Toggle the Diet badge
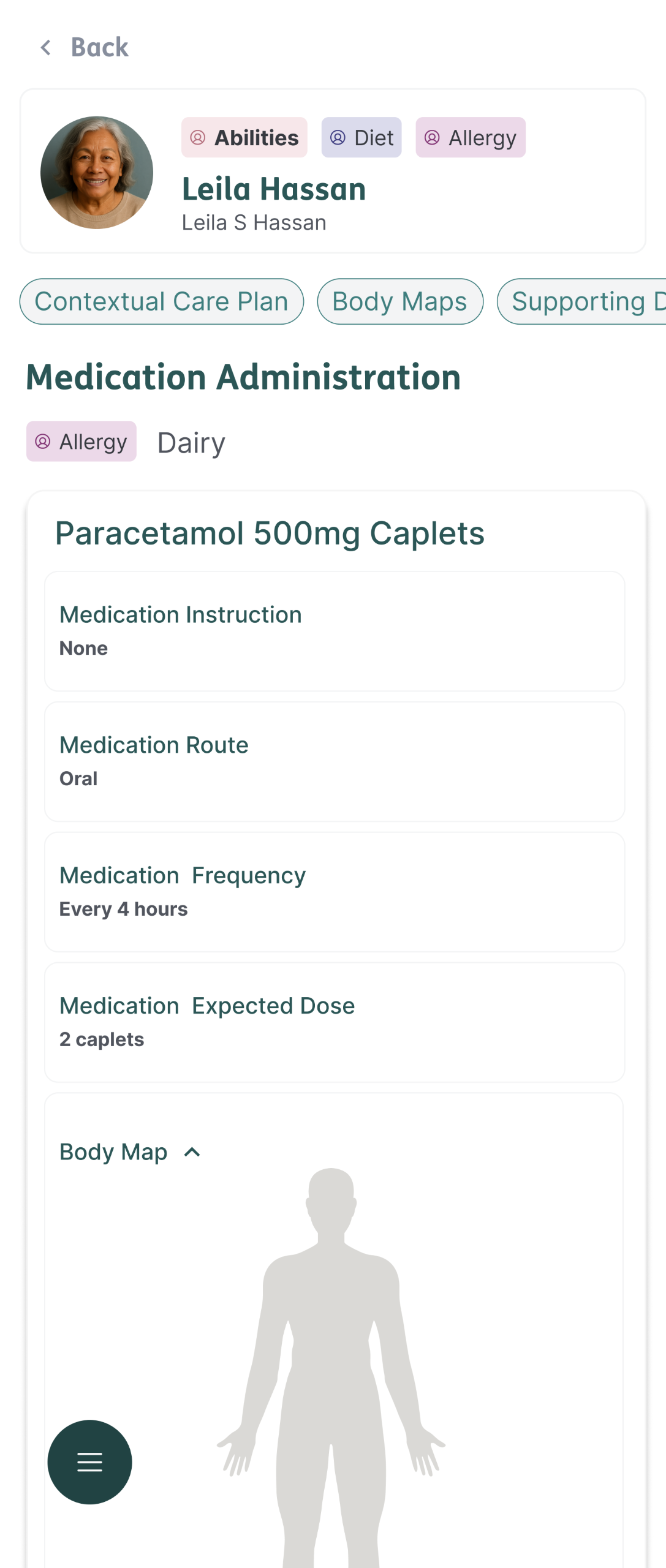This screenshot has width=666, height=1568. pos(361,138)
